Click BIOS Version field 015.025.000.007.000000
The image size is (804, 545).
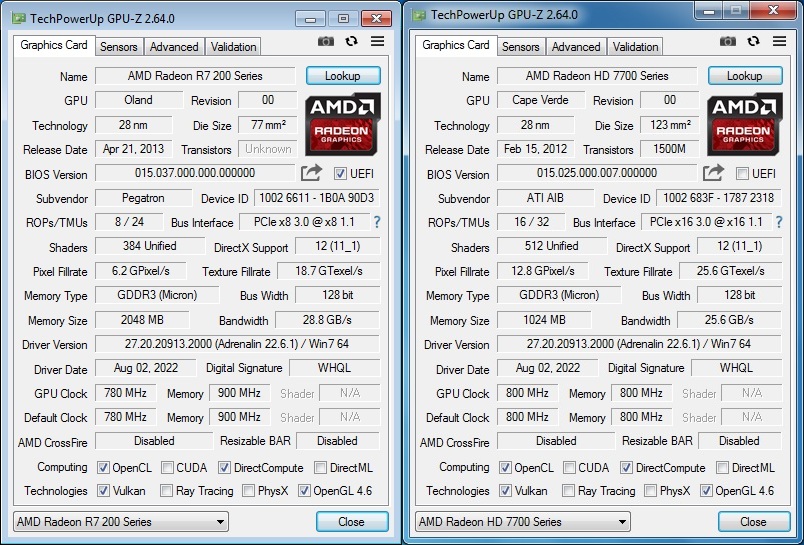tap(597, 173)
